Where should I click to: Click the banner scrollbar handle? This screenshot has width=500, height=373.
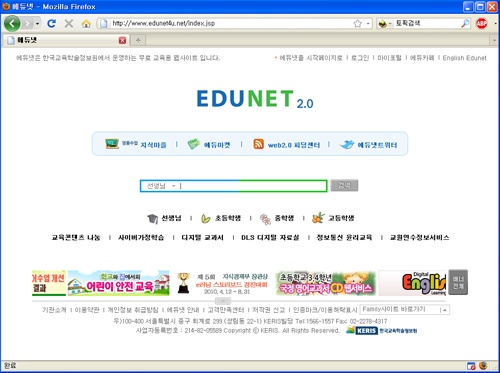pos(223,301)
